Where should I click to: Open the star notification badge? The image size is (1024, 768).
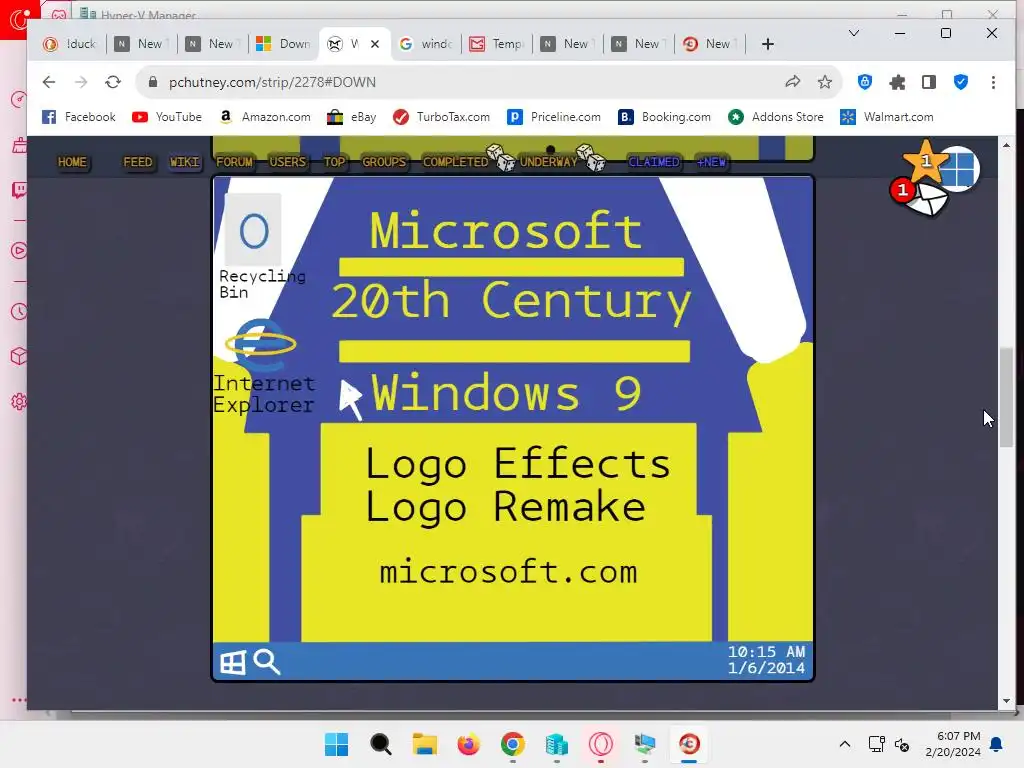coord(925,161)
